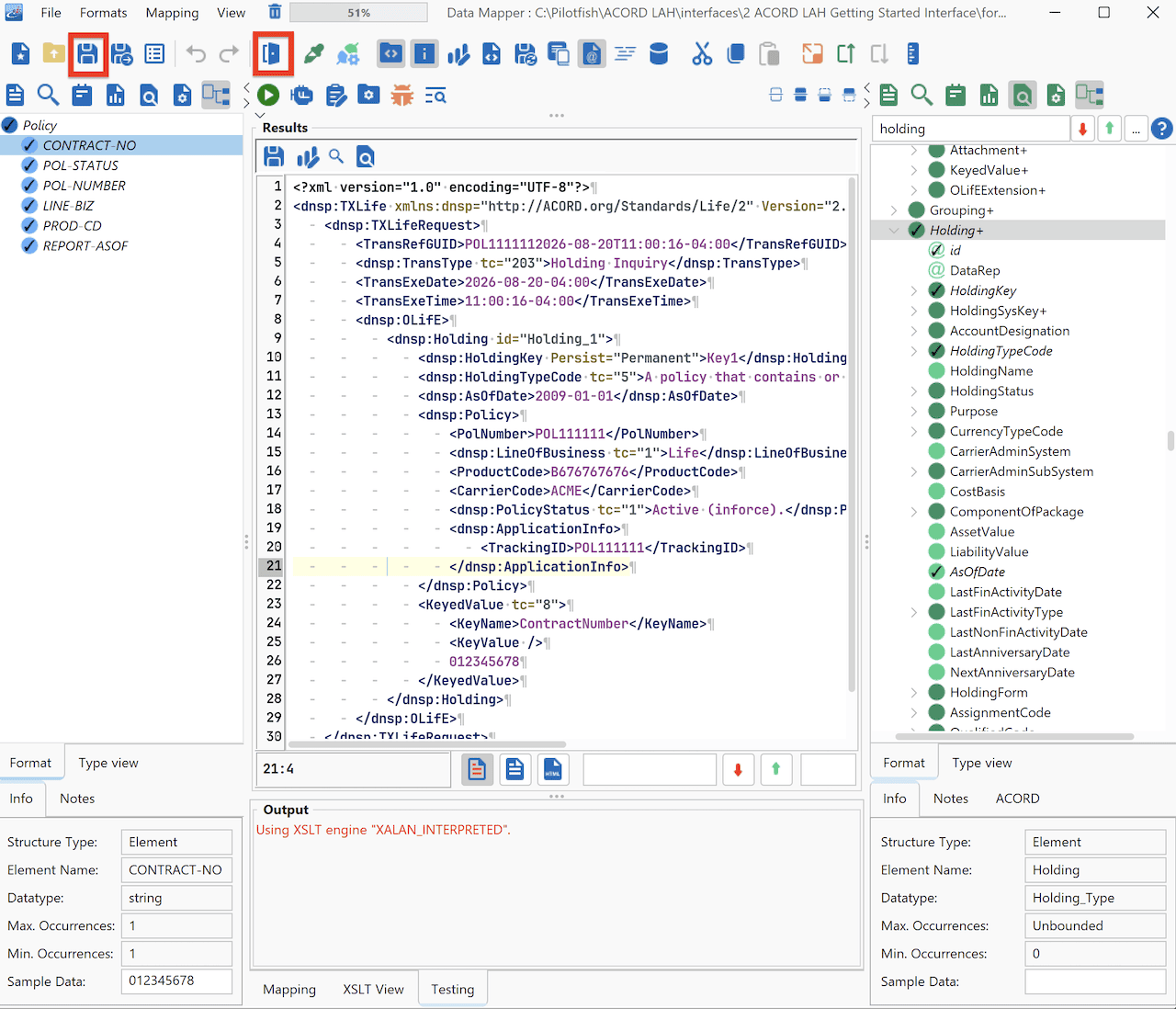The height and width of the screenshot is (1009, 1176).
Task: Expand the Attachment+ node
Action: [913, 150]
